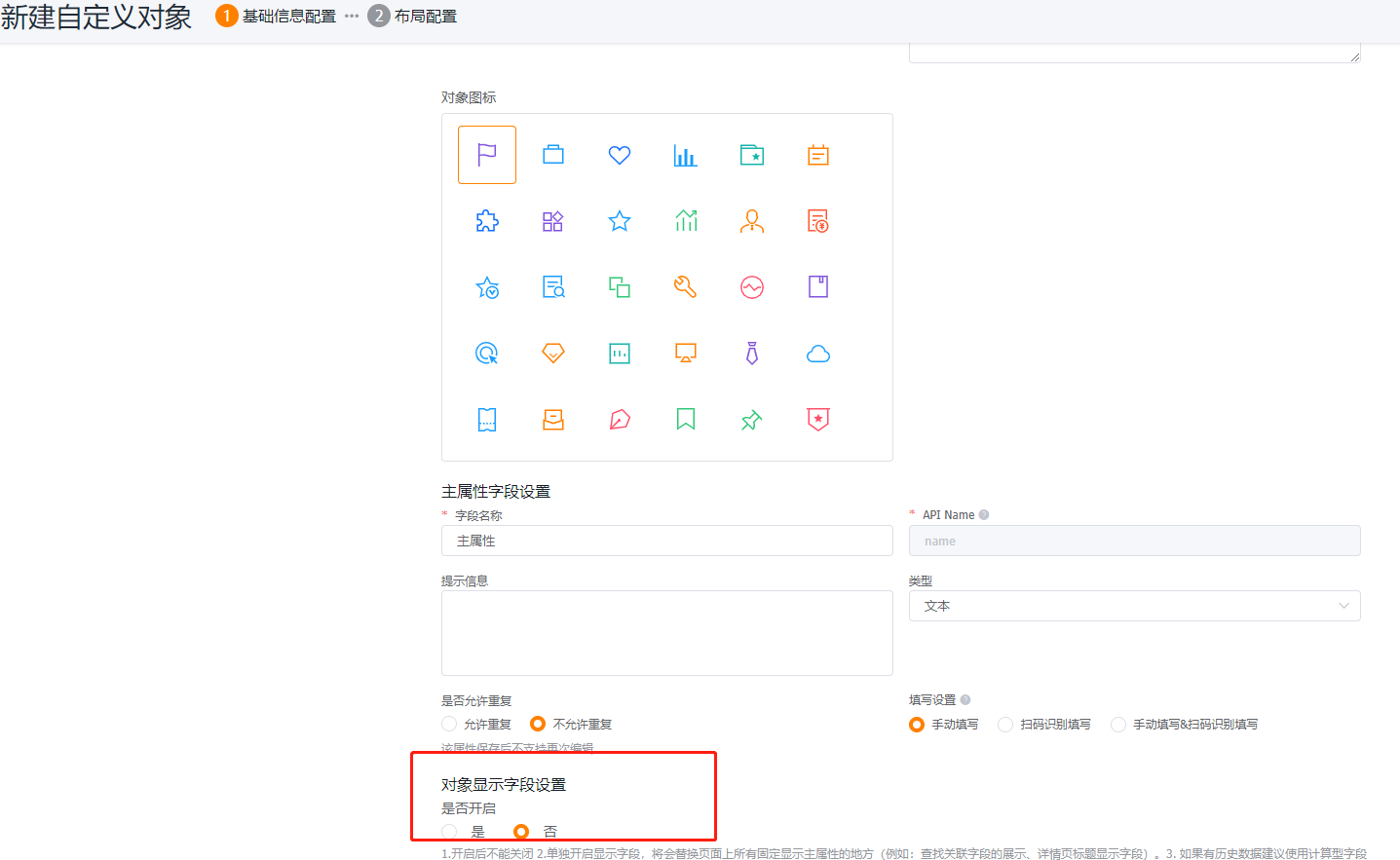The width and height of the screenshot is (1400, 860).
Task: Select the blue bar chart icon
Action: coord(686,155)
